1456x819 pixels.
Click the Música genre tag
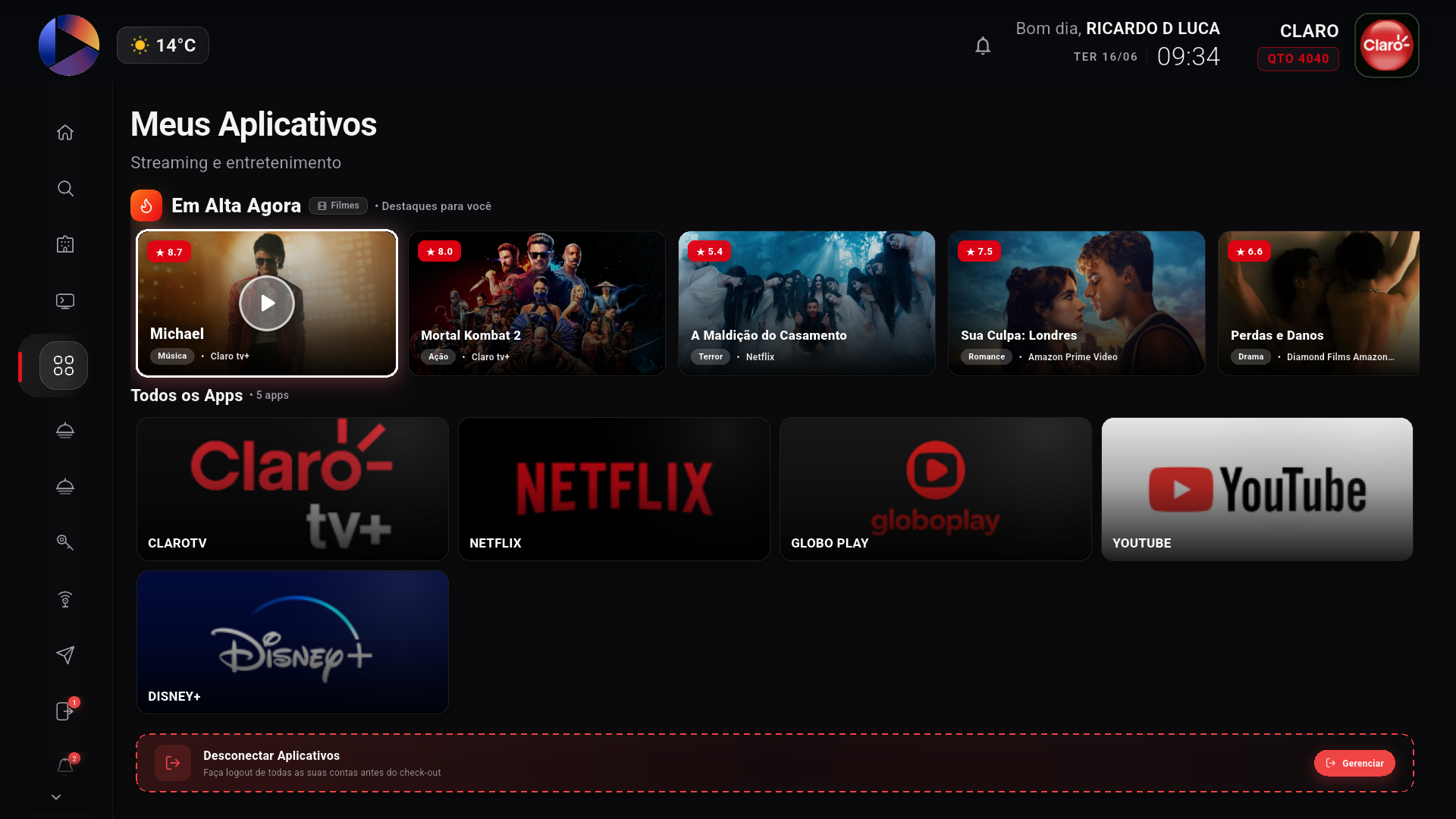point(172,356)
